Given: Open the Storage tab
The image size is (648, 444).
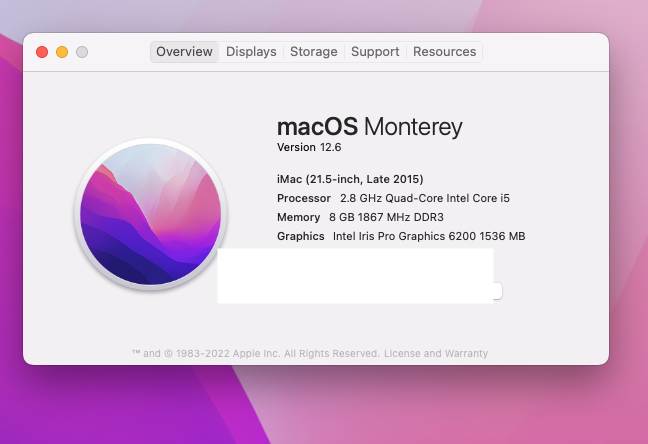Looking at the screenshot, I should click(314, 52).
